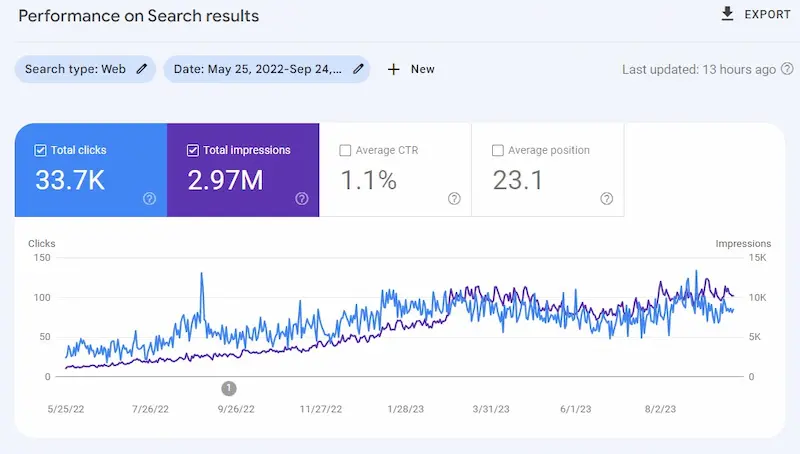Click the annotation marker 1 on chart
Screen dimensions: 800x454
(x=229, y=388)
